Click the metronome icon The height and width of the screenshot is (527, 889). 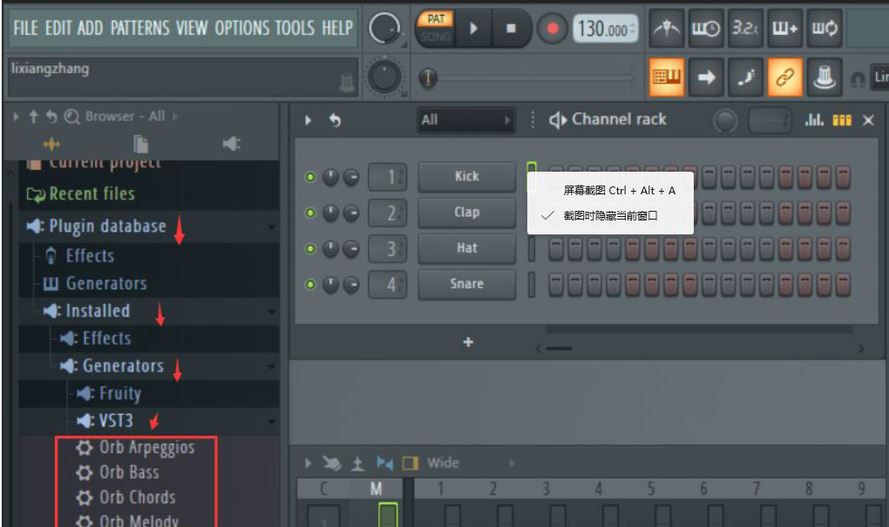pyautogui.click(x=667, y=28)
